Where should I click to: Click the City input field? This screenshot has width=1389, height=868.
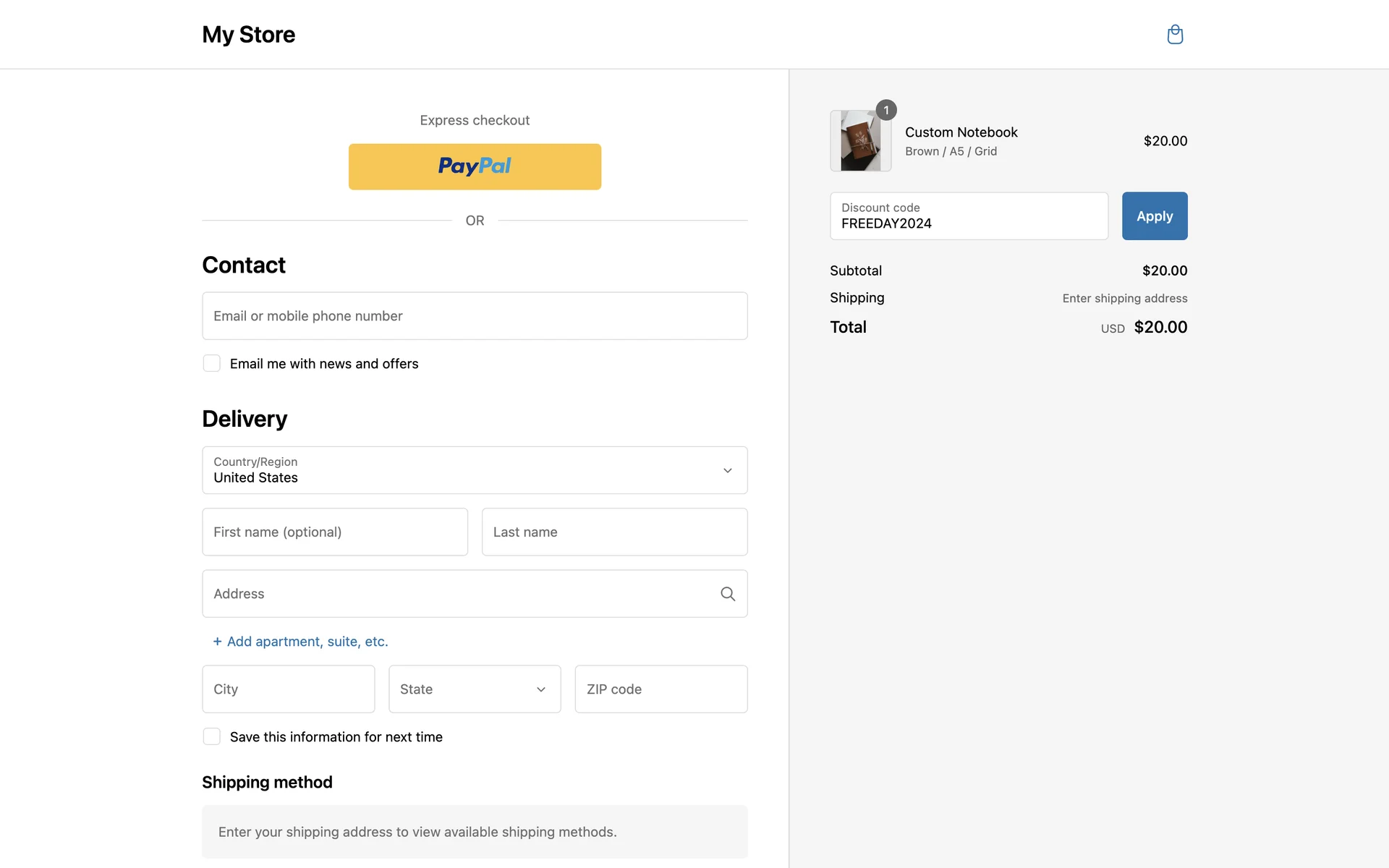(x=288, y=689)
